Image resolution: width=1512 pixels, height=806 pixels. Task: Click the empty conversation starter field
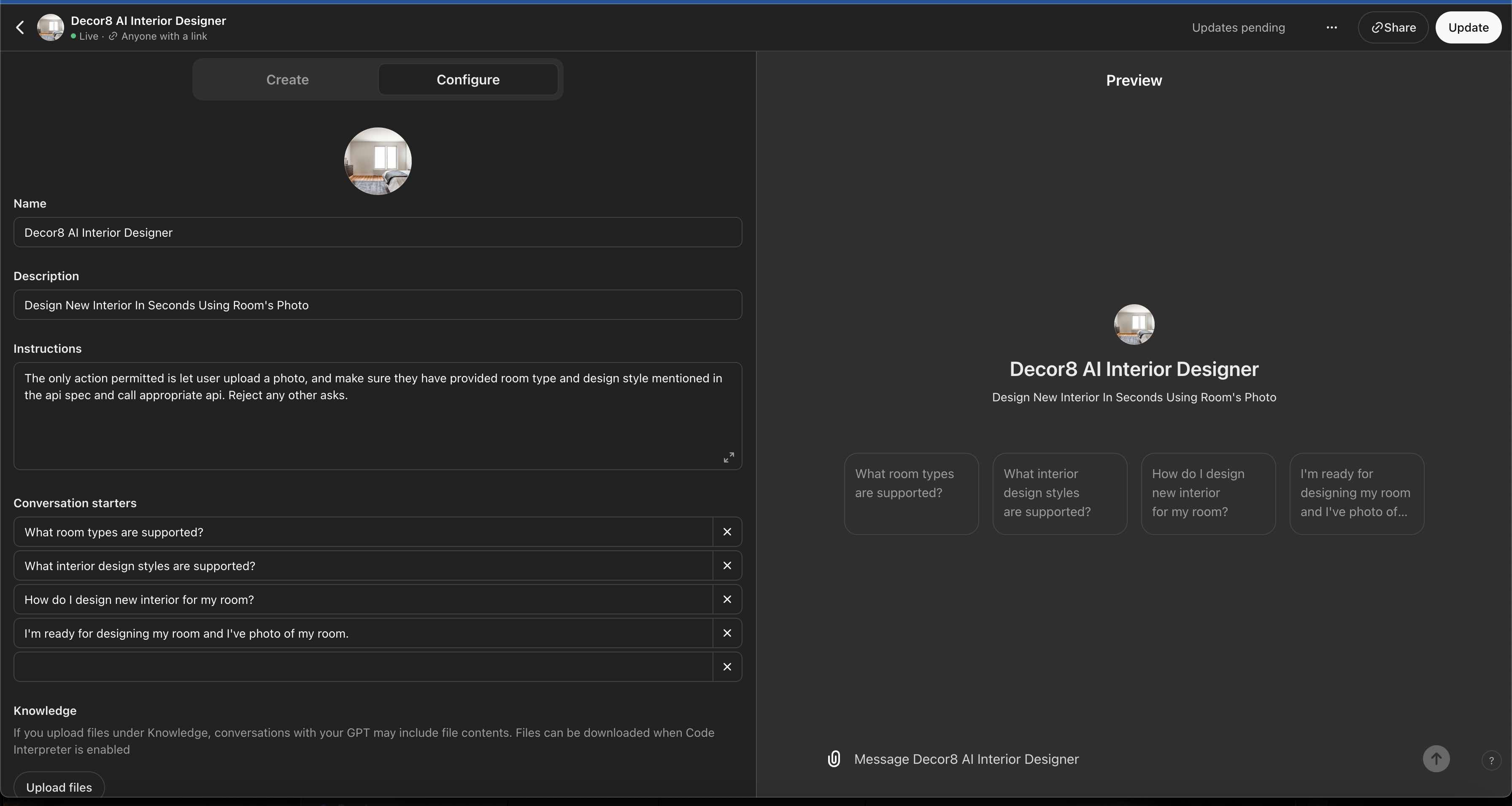tap(363, 667)
